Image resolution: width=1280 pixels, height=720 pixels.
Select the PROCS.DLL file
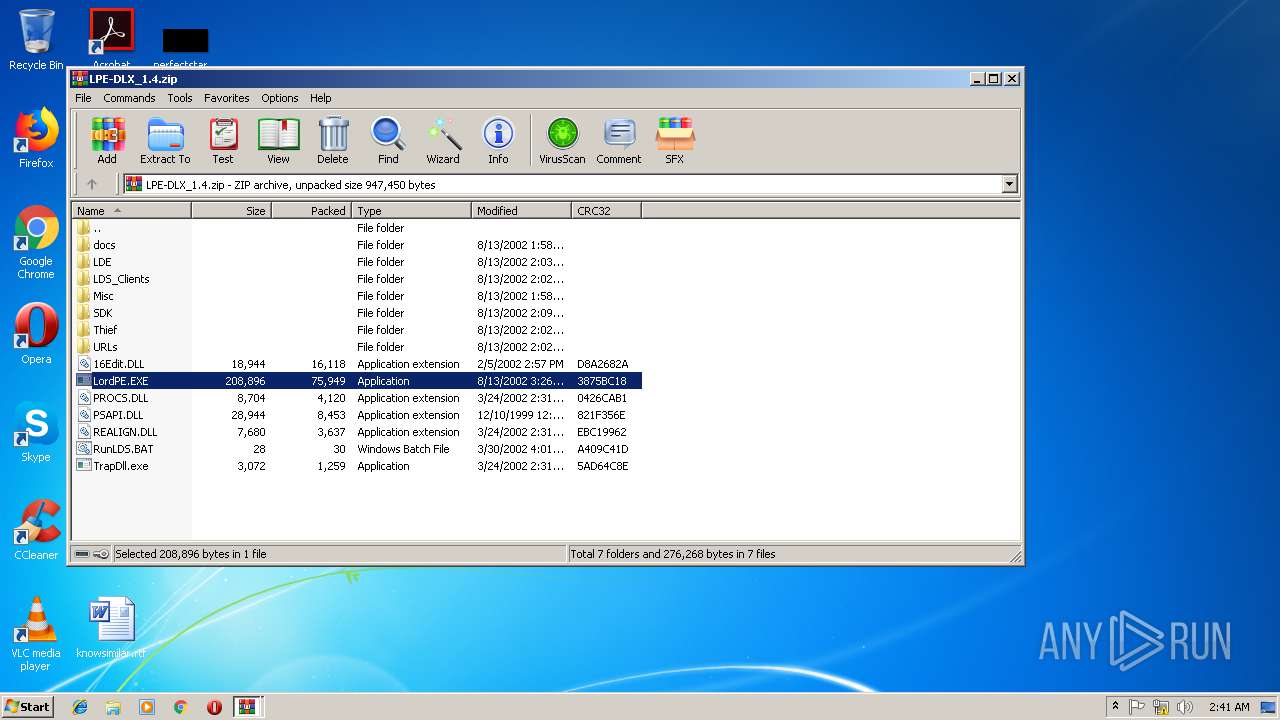(358, 398)
